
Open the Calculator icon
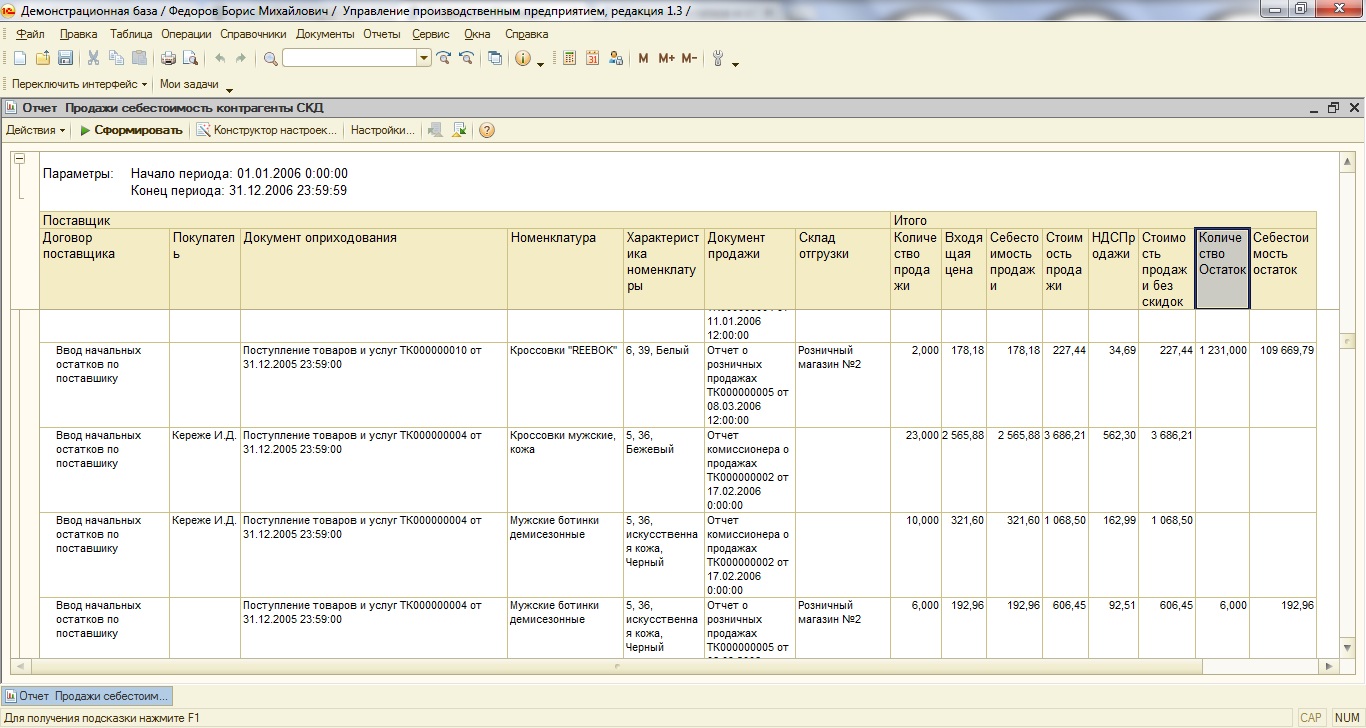(x=570, y=59)
